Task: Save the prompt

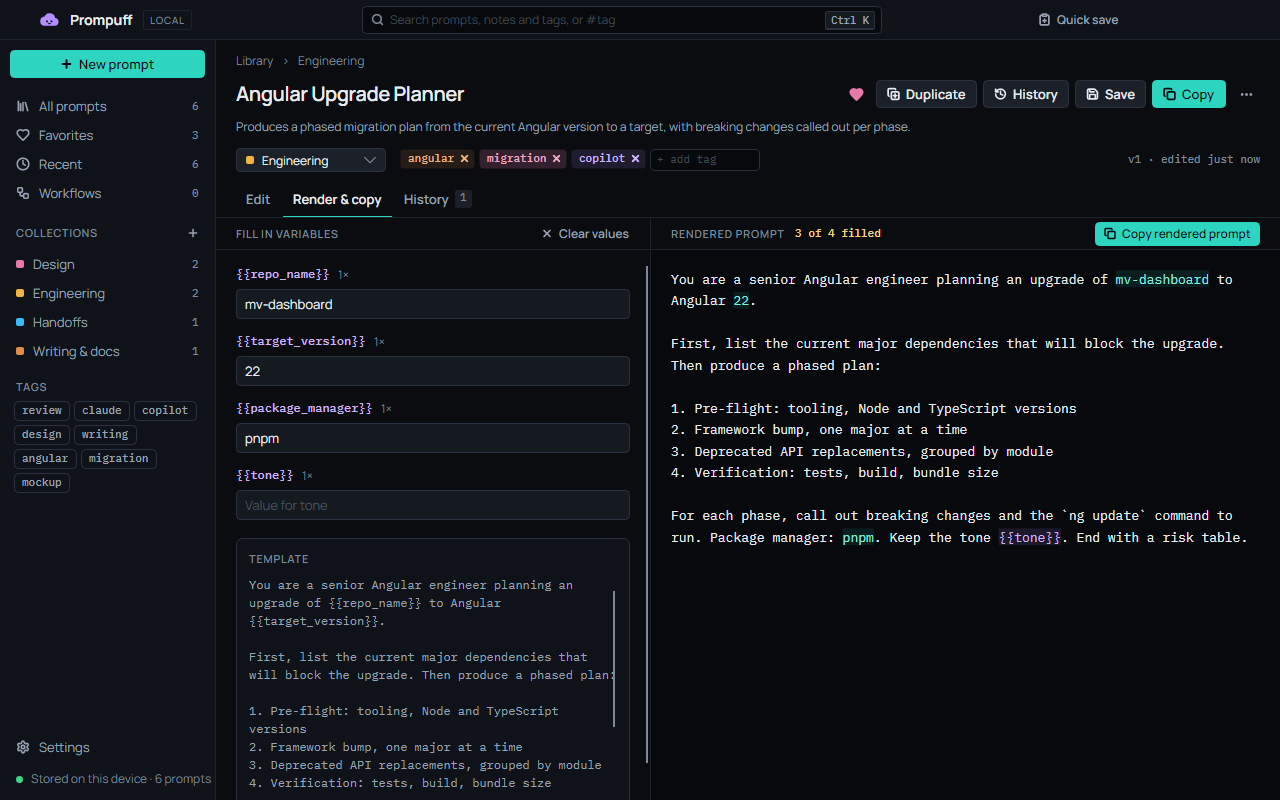Action: (1110, 94)
